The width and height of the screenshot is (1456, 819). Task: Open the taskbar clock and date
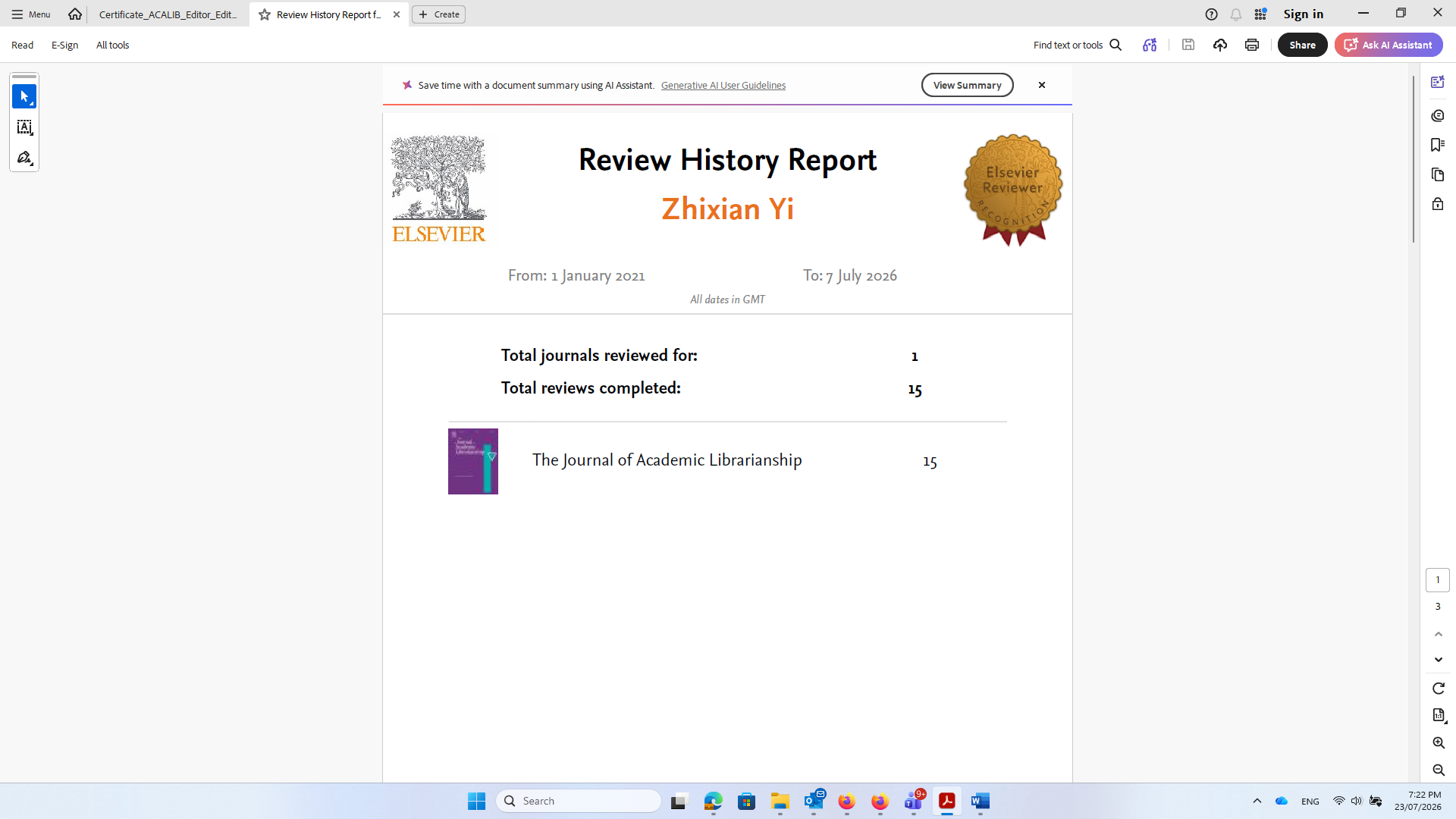click(1417, 801)
